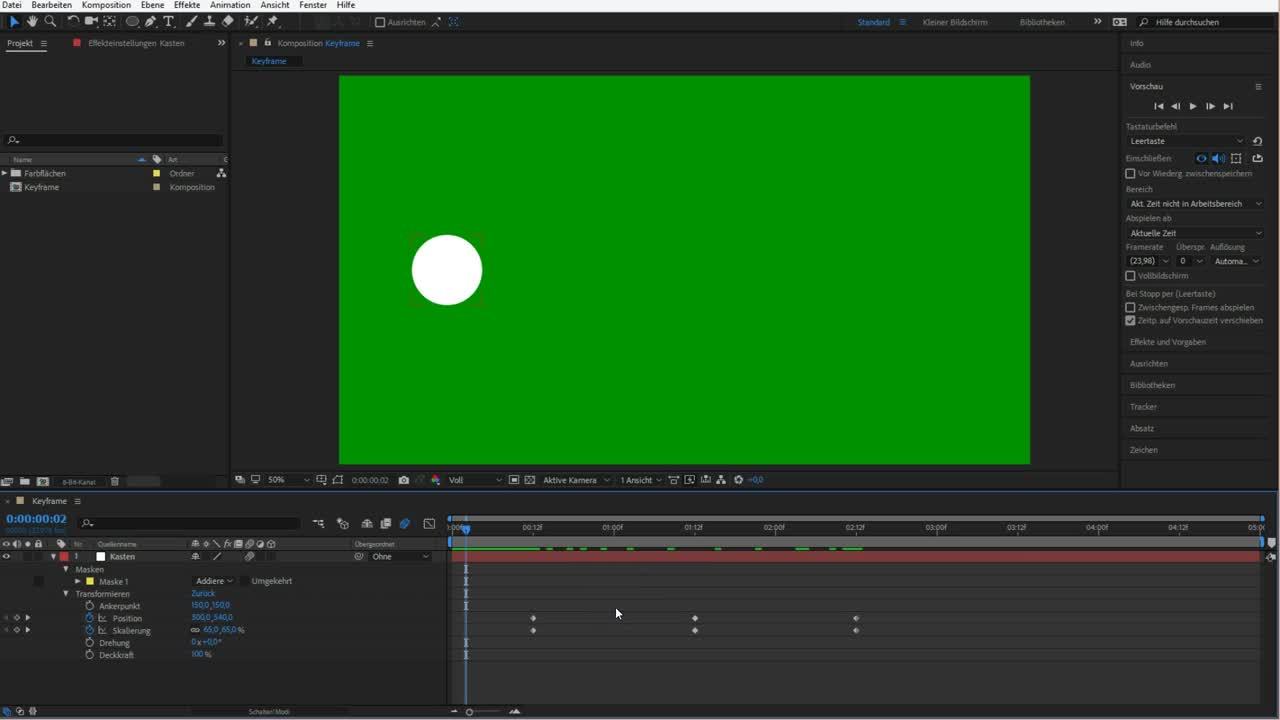
Task: Open Tastaturbefehl Leertaste dropdown
Action: pos(1187,141)
